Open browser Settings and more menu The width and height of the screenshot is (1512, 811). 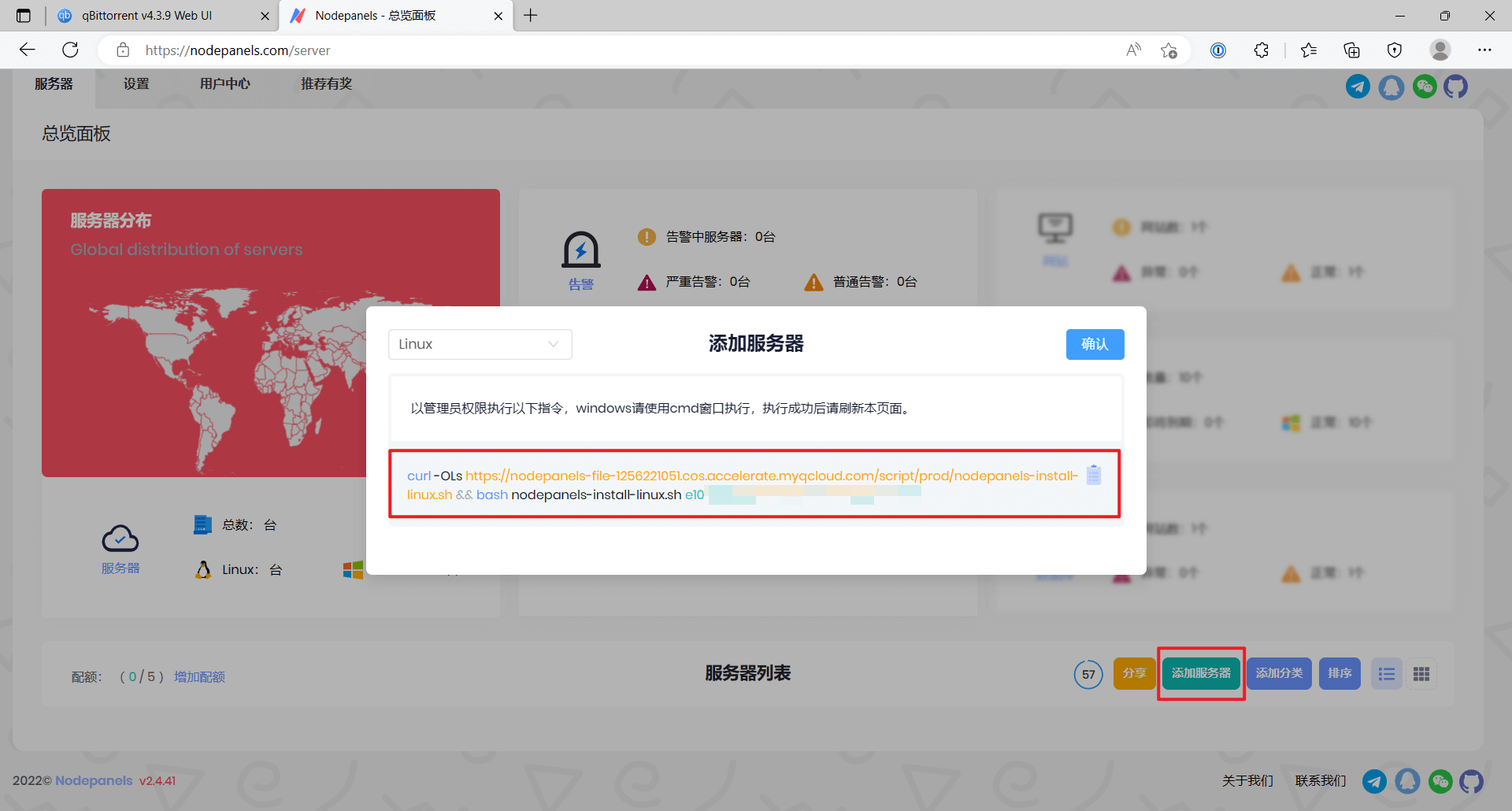point(1484,50)
